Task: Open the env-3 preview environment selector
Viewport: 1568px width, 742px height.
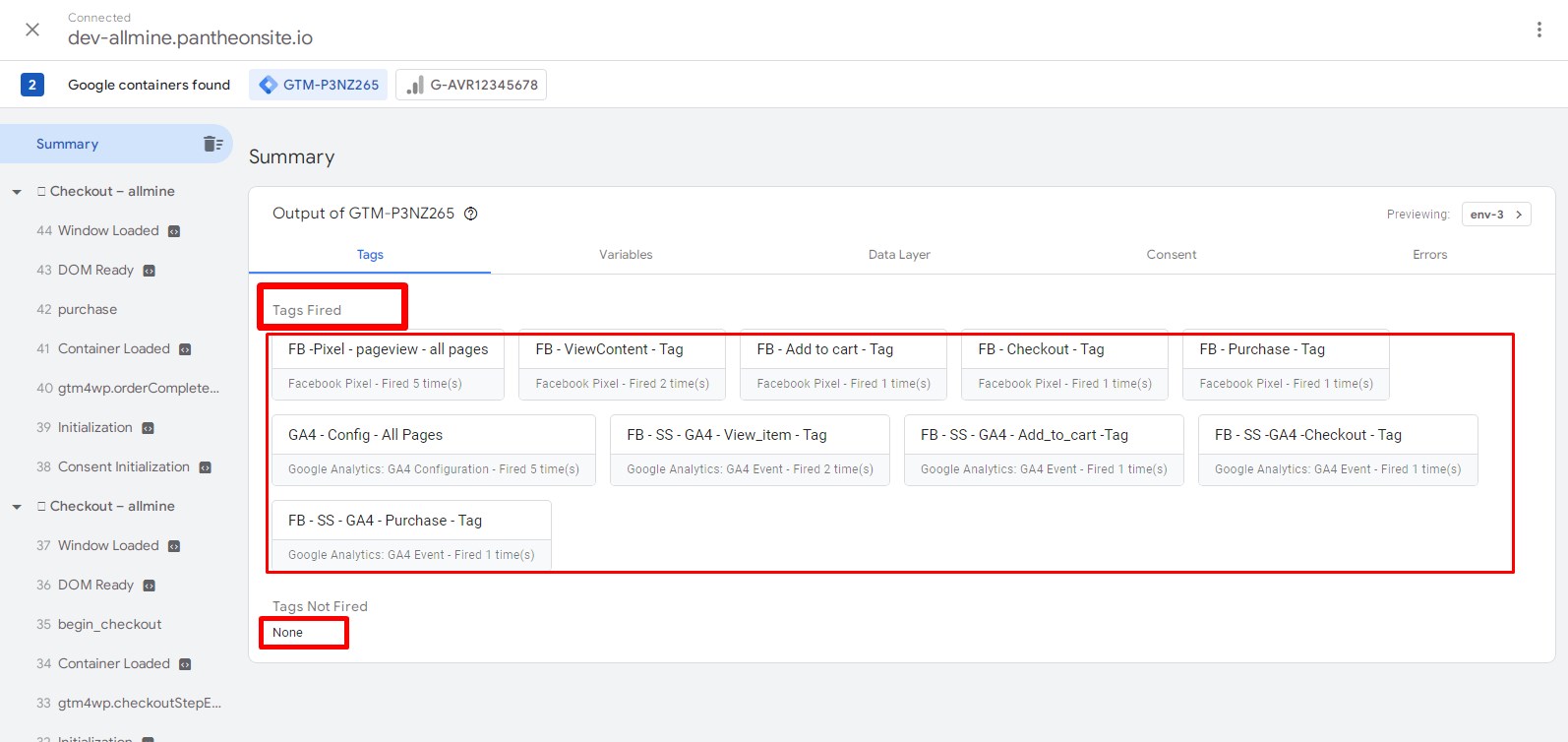Action: pyautogui.click(x=1496, y=215)
